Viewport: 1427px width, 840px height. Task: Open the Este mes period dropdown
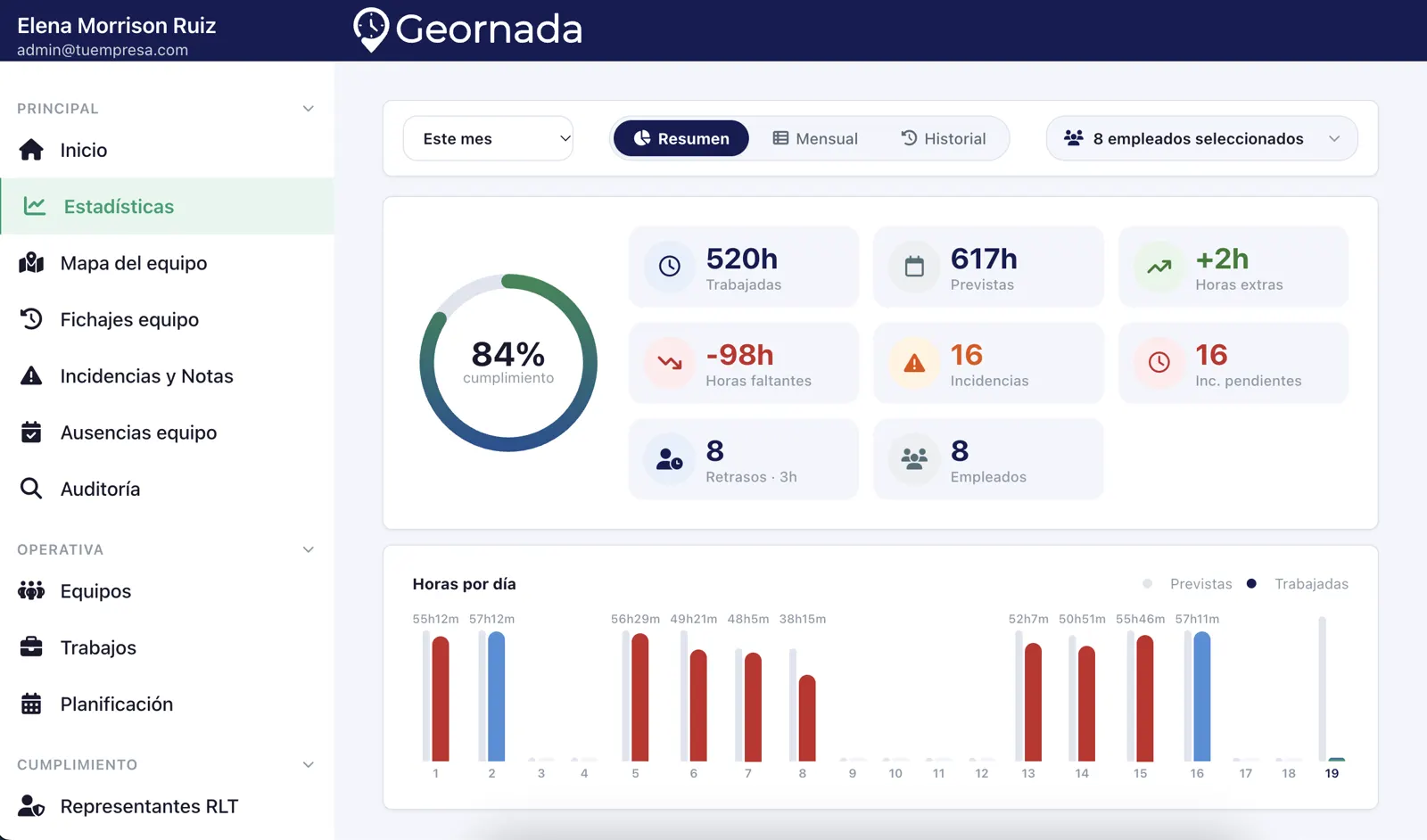488,138
